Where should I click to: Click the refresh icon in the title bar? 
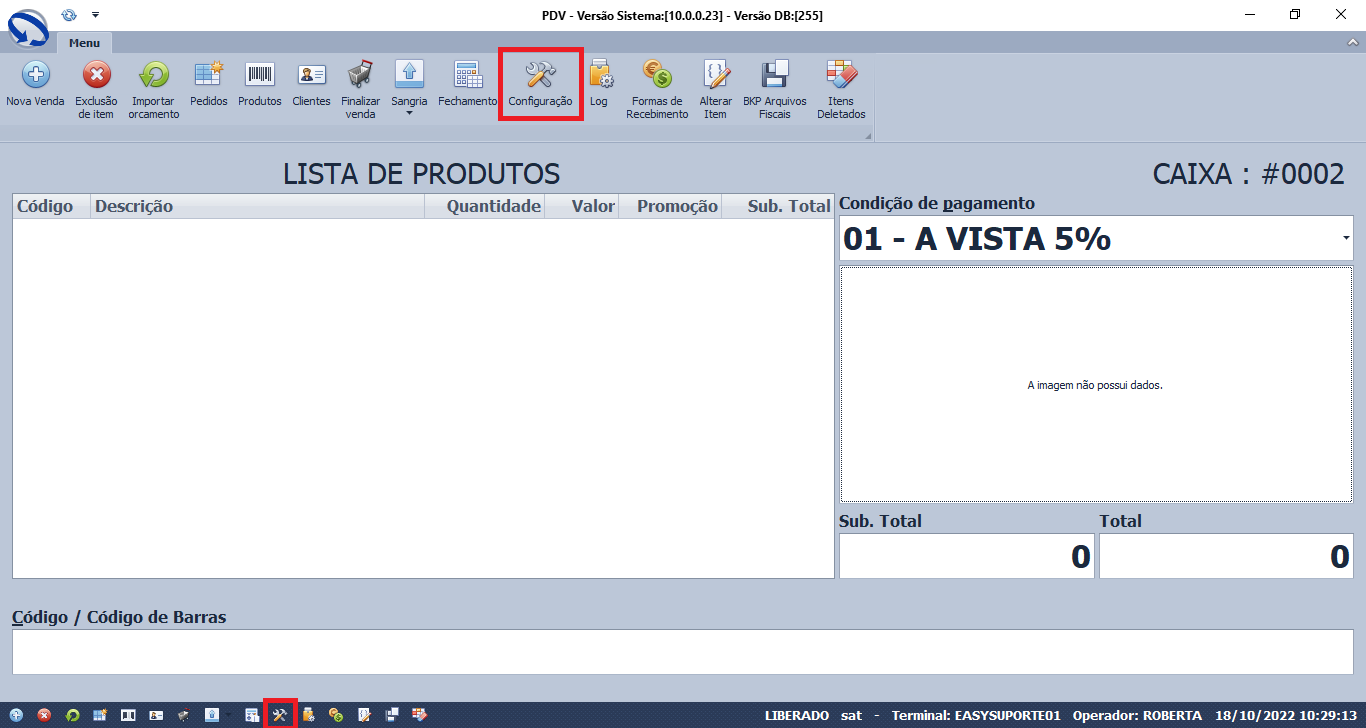pyautogui.click(x=69, y=14)
